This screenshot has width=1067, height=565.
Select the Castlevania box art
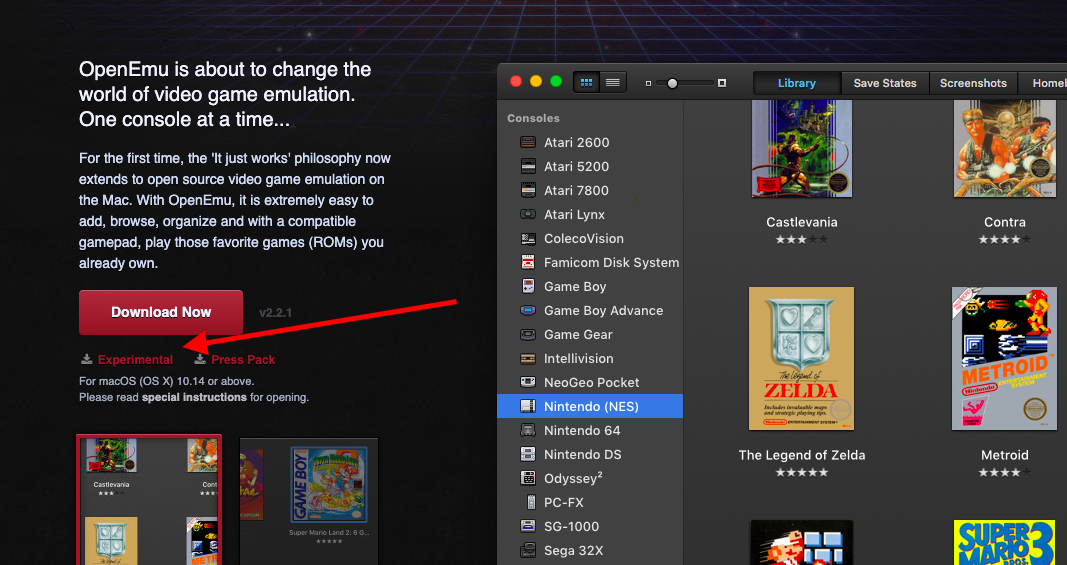coord(802,148)
